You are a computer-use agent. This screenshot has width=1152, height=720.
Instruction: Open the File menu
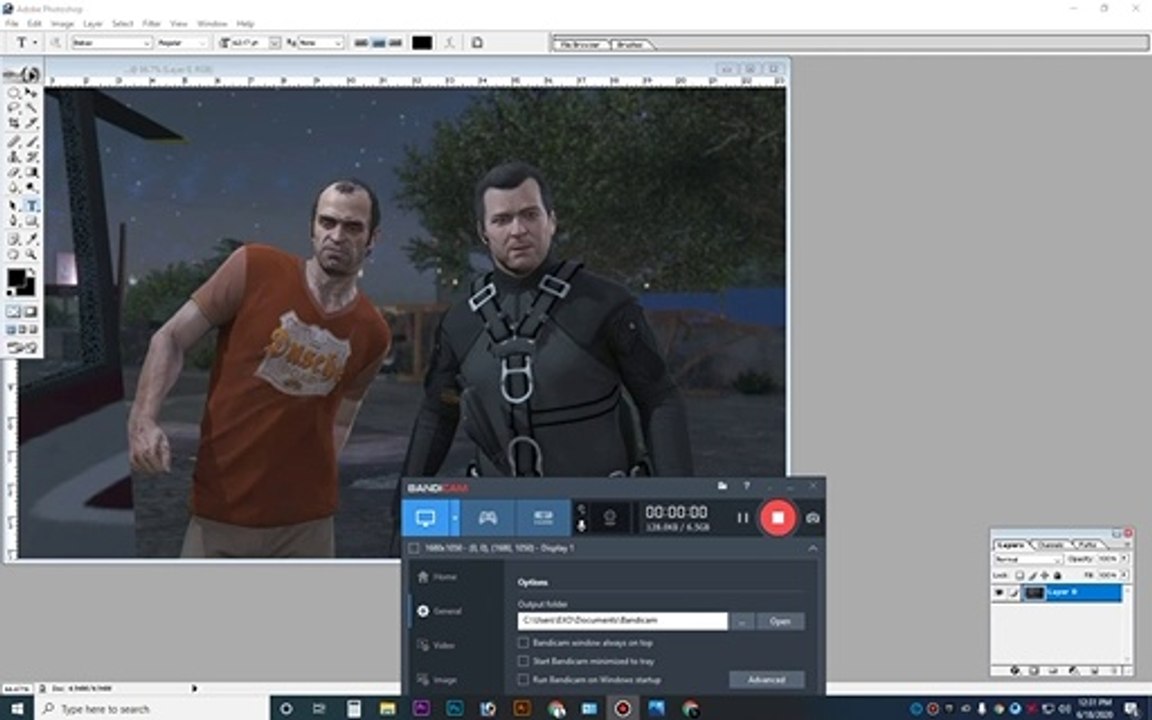(x=11, y=24)
